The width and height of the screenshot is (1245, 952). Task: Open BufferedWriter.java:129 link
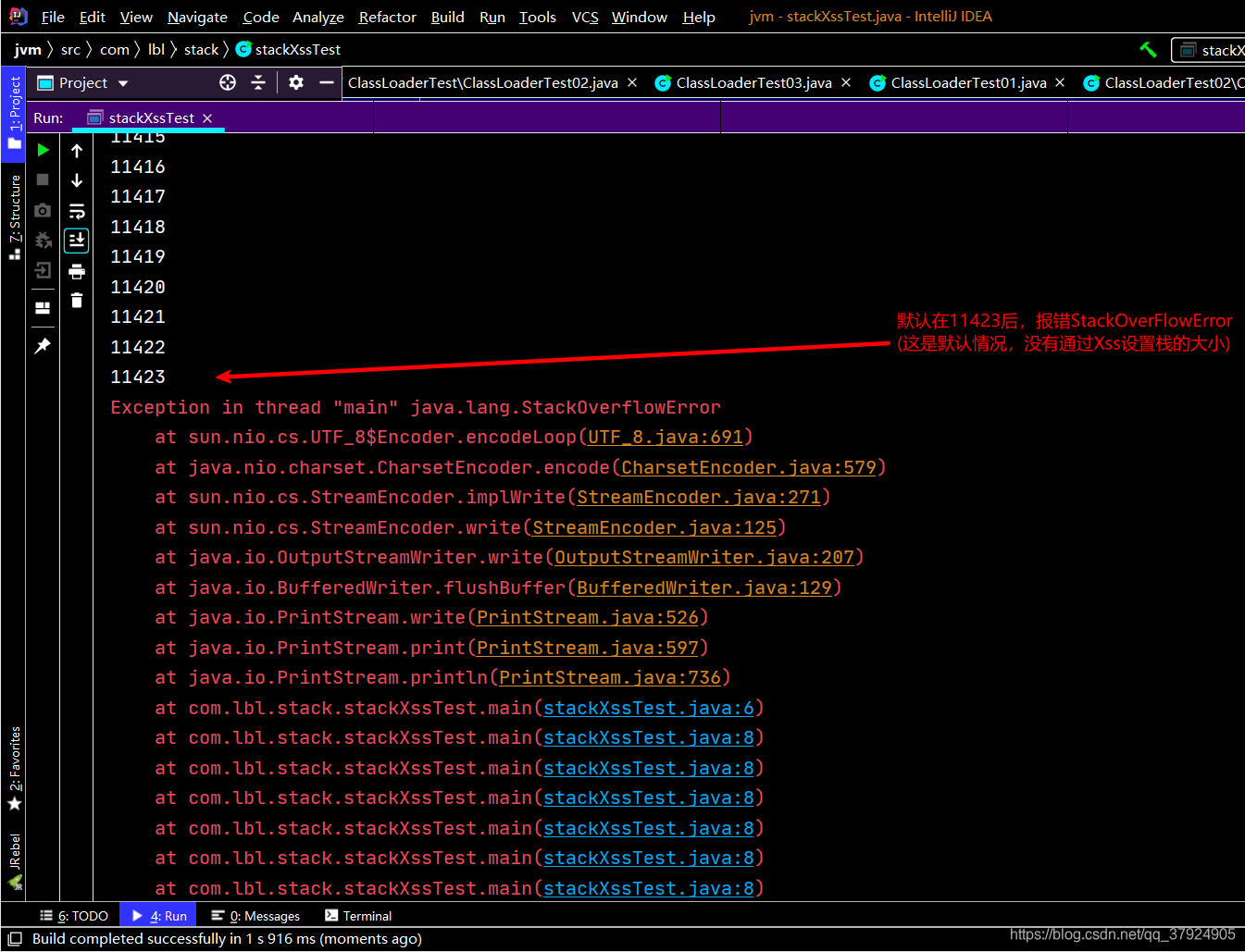[x=704, y=587]
